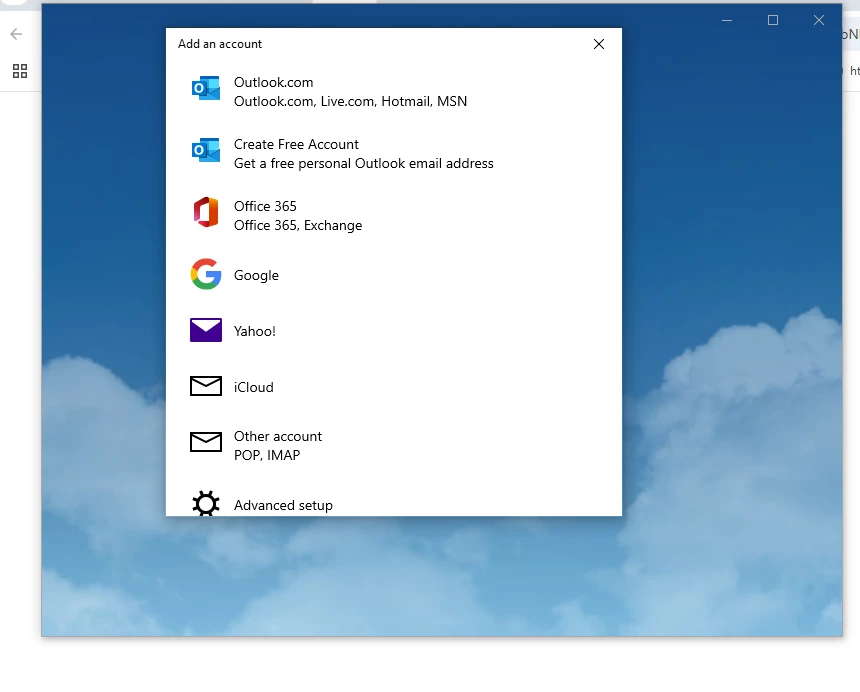Select the Outlook.com title text
Viewport: 860px width, 692px height.
273,82
